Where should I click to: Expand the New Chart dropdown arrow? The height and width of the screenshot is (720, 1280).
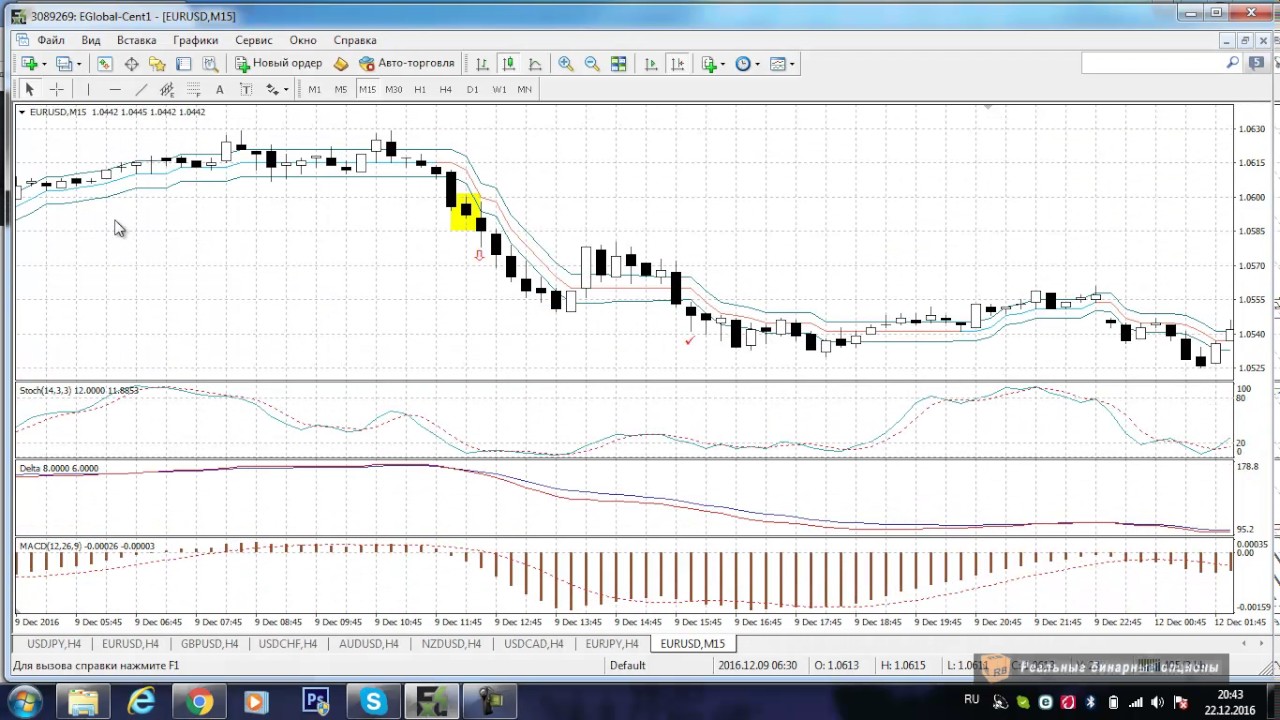coord(43,64)
